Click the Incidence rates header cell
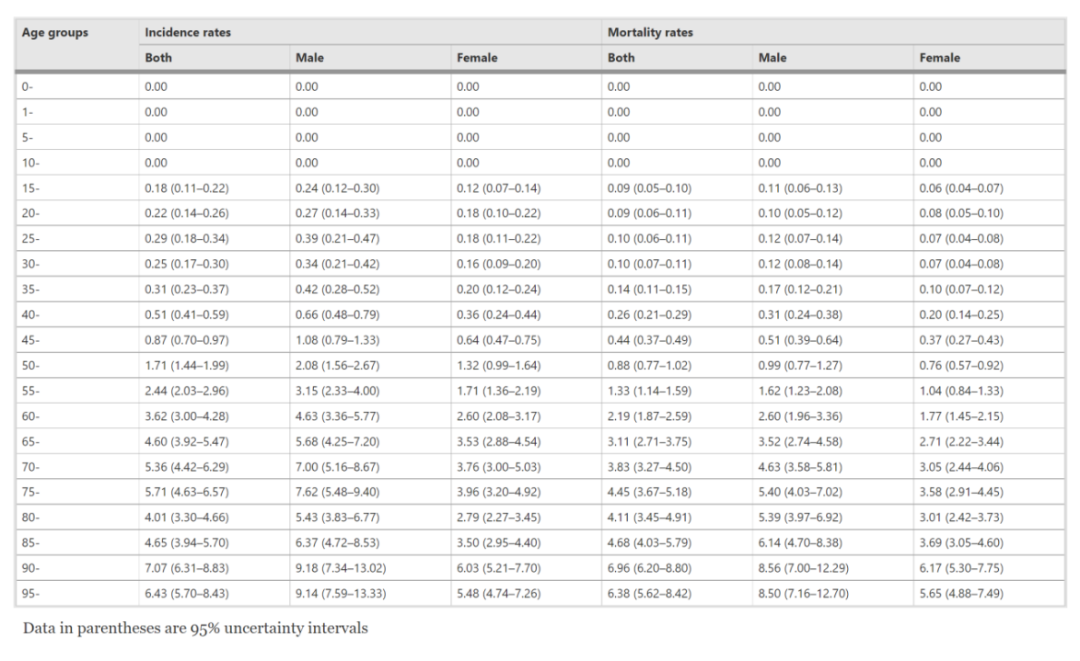This screenshot has width=1080, height=661. click(188, 32)
